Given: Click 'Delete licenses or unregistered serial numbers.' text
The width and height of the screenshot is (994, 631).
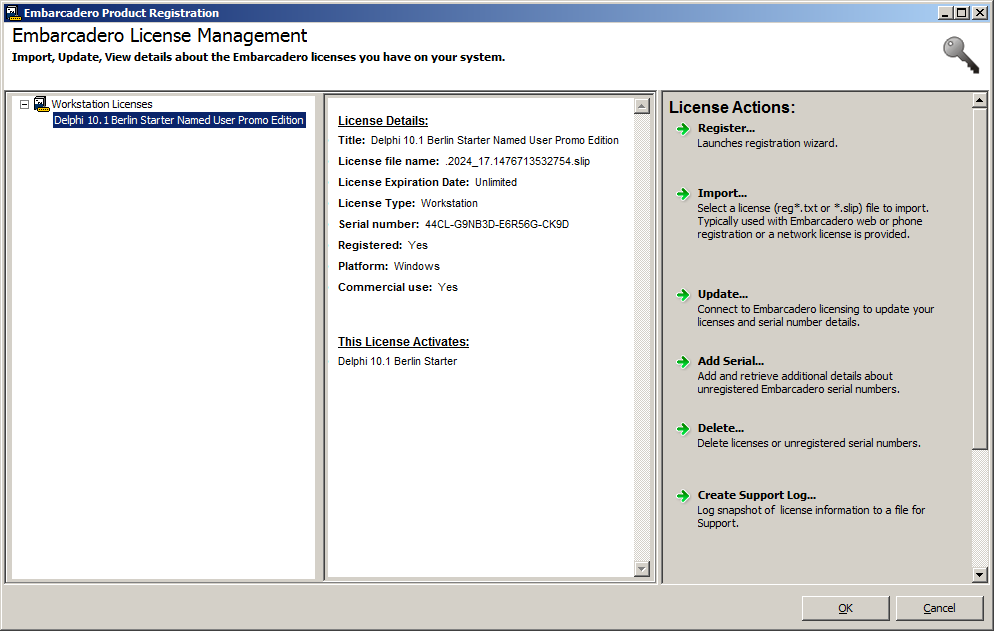Looking at the screenshot, I should pos(809,443).
